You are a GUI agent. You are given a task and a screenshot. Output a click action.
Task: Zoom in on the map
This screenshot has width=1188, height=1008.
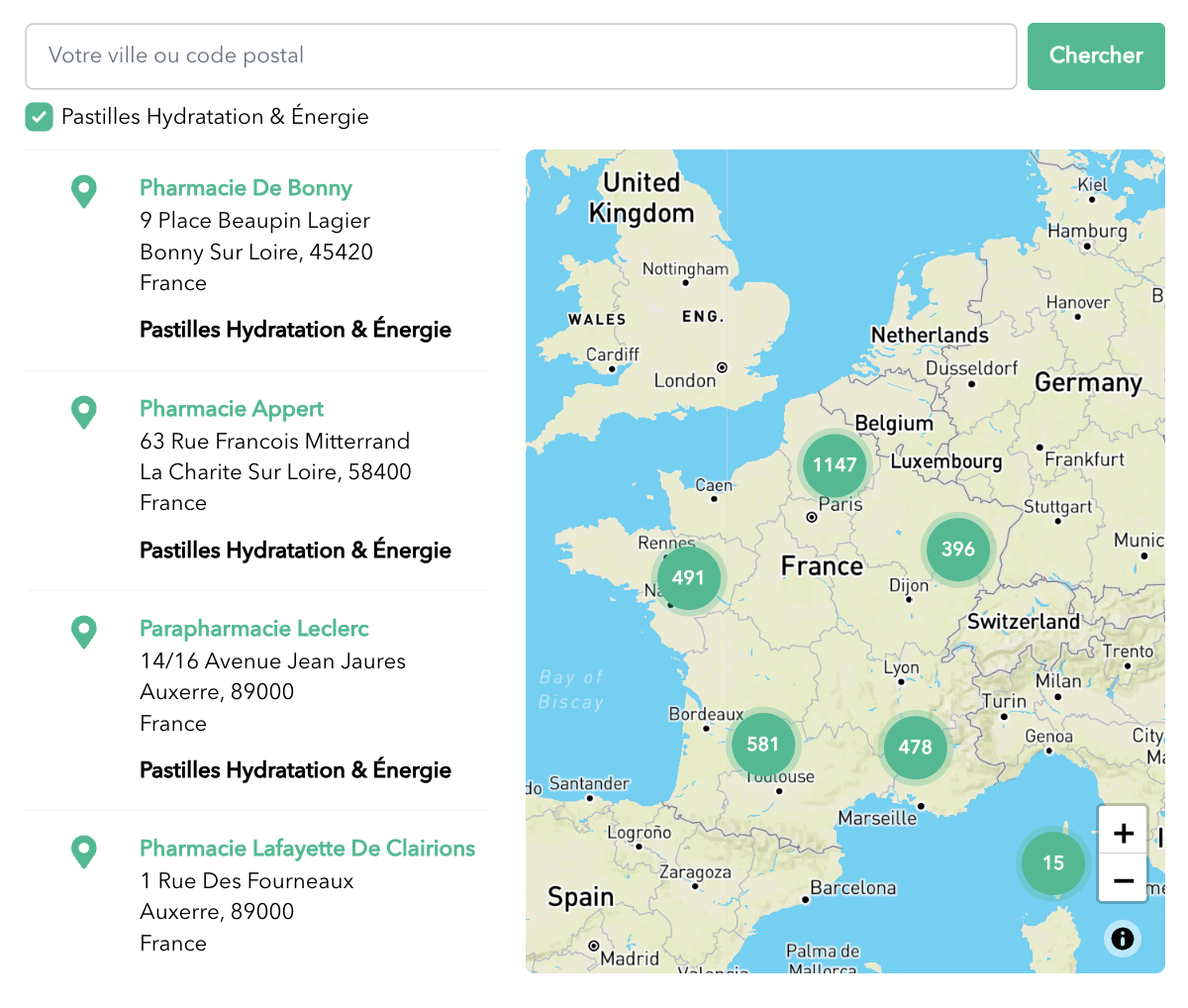point(1123,833)
